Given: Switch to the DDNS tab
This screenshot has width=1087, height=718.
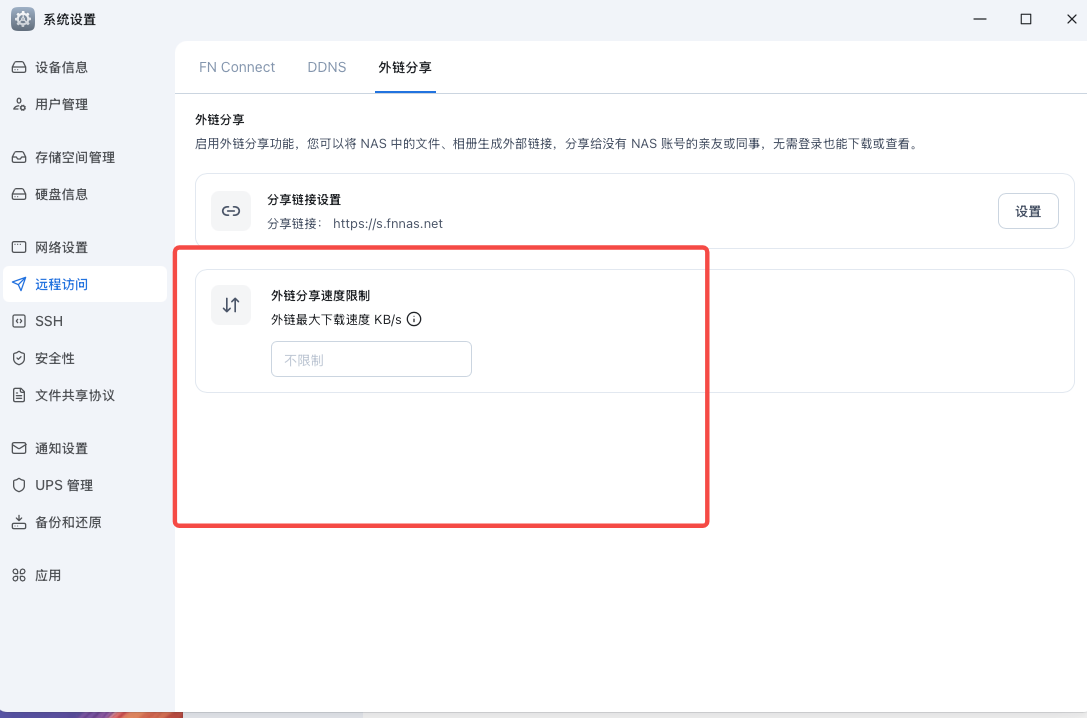Looking at the screenshot, I should coord(327,67).
